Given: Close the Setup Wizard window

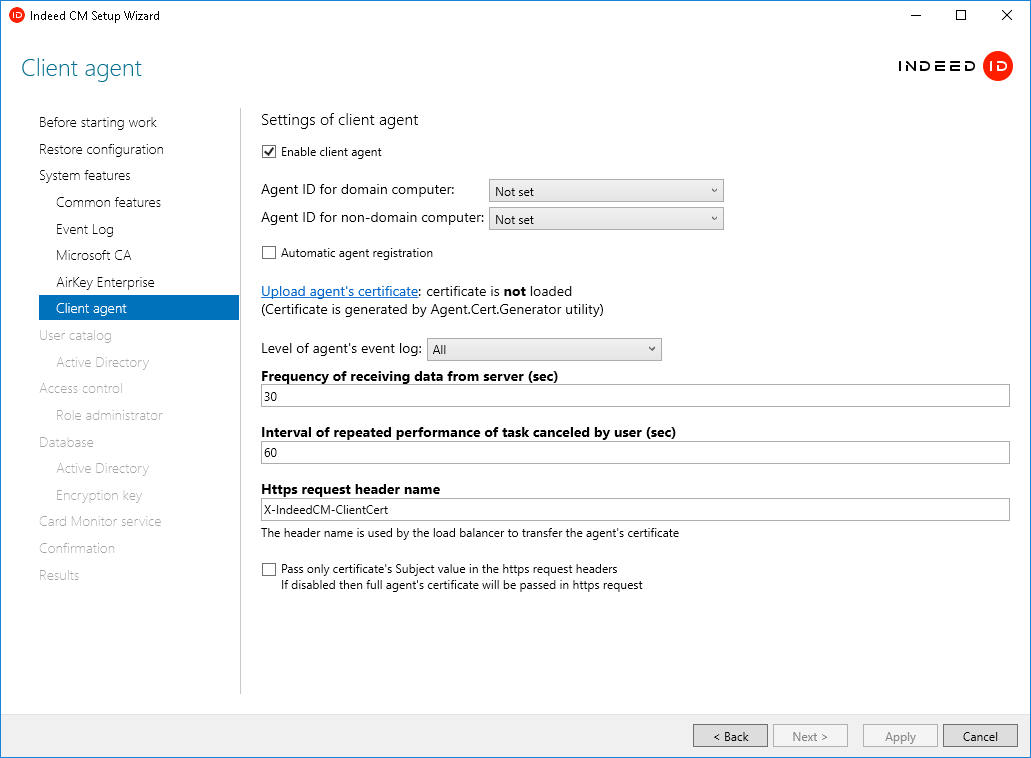Looking at the screenshot, I should point(1007,15).
